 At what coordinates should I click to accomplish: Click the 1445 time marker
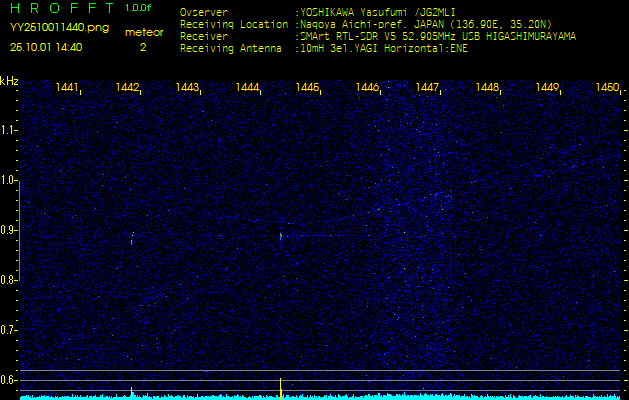307,88
